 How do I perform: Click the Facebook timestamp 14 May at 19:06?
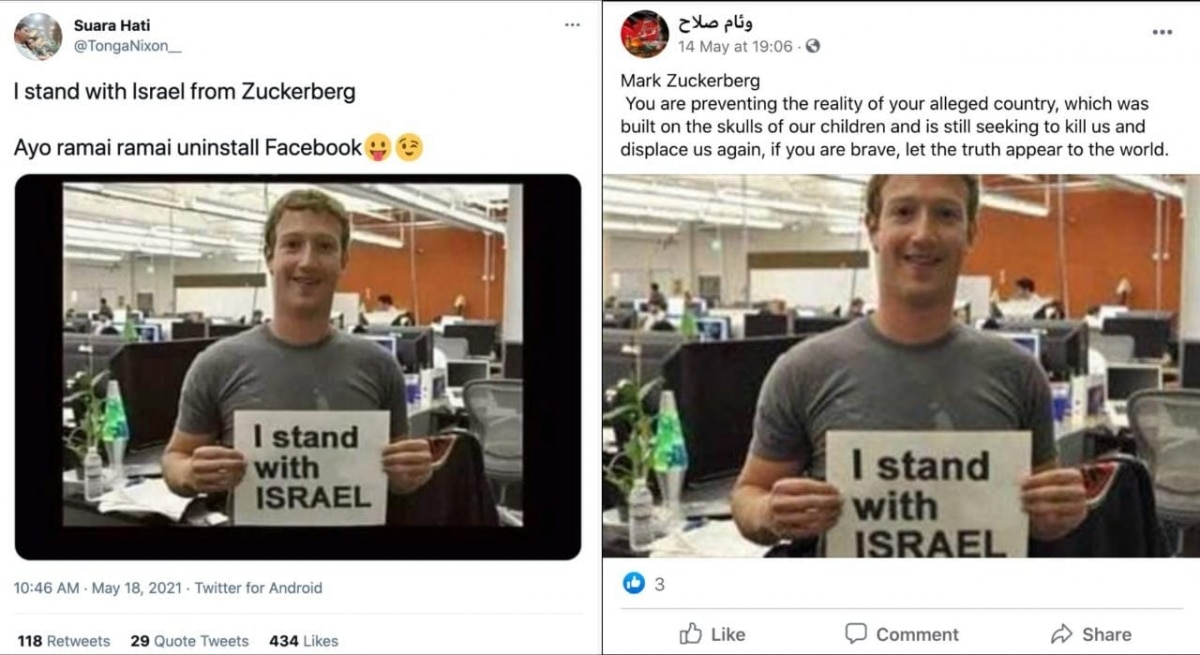click(x=735, y=46)
